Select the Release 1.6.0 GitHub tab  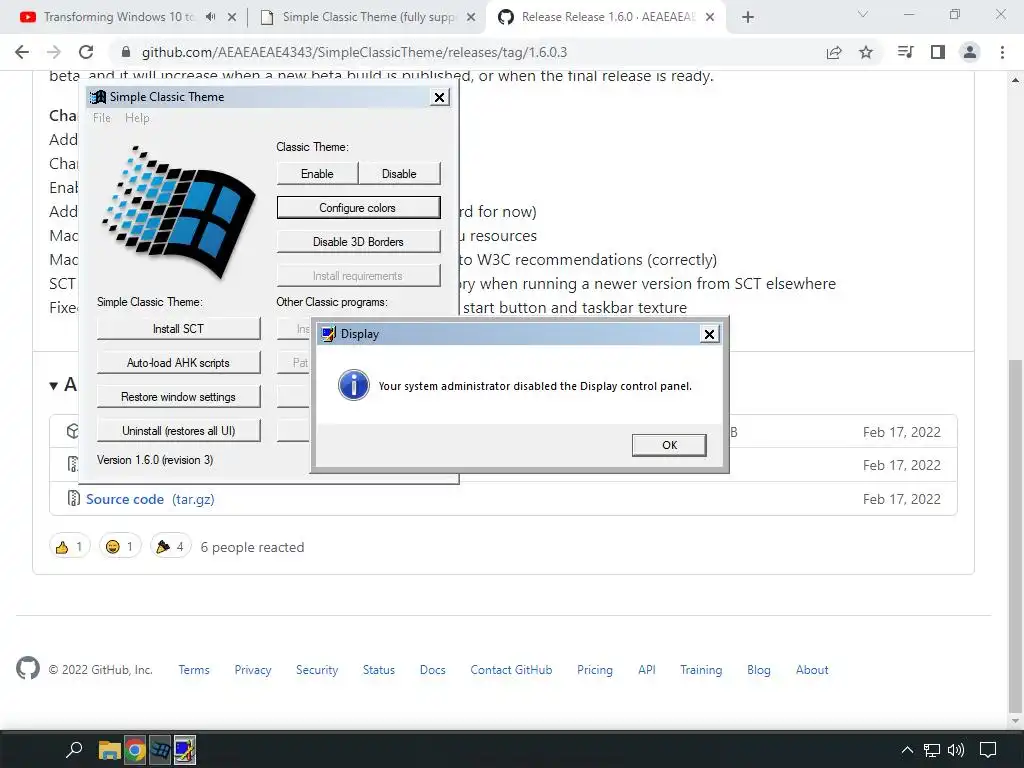coord(608,17)
